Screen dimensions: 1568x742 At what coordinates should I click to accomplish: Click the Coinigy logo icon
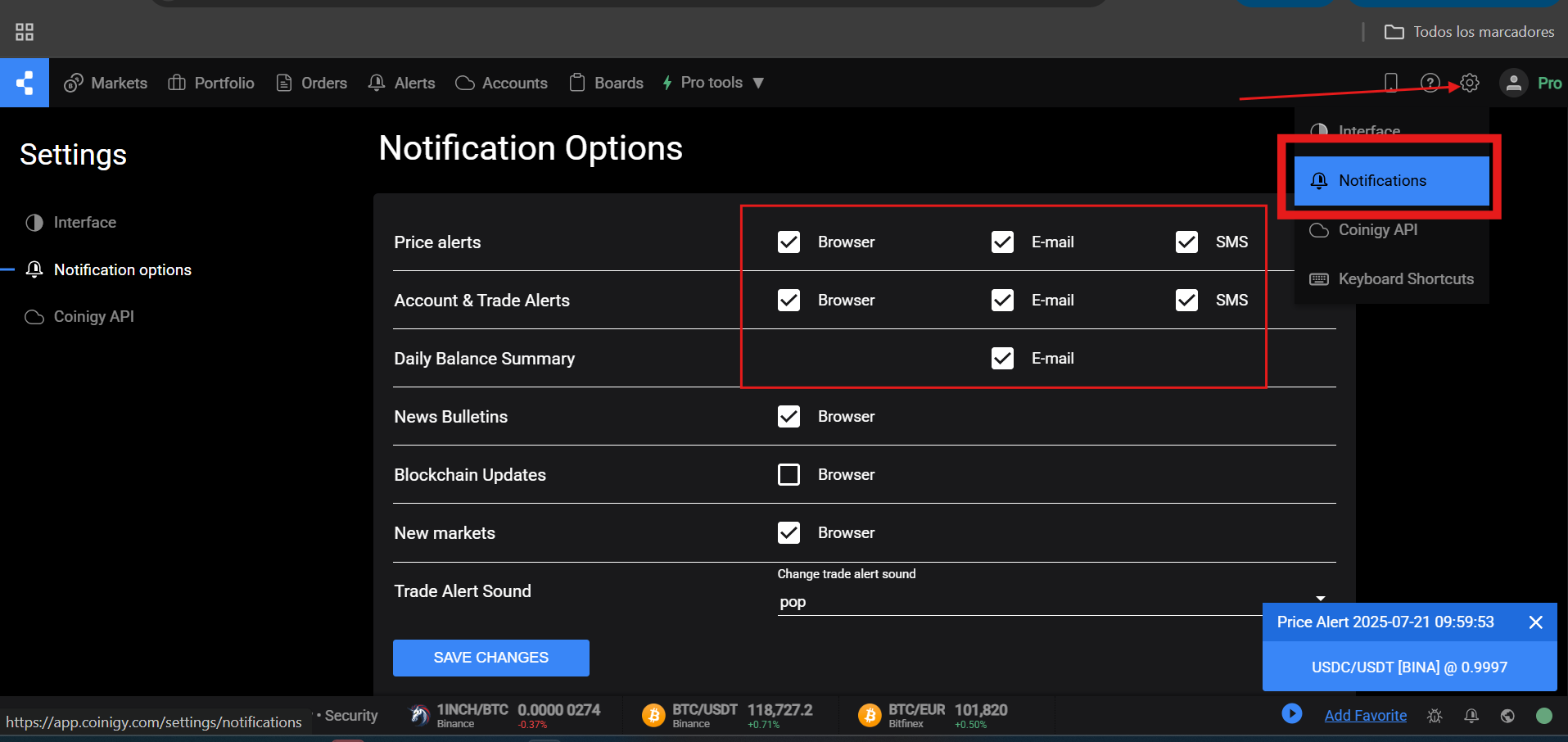tap(25, 83)
